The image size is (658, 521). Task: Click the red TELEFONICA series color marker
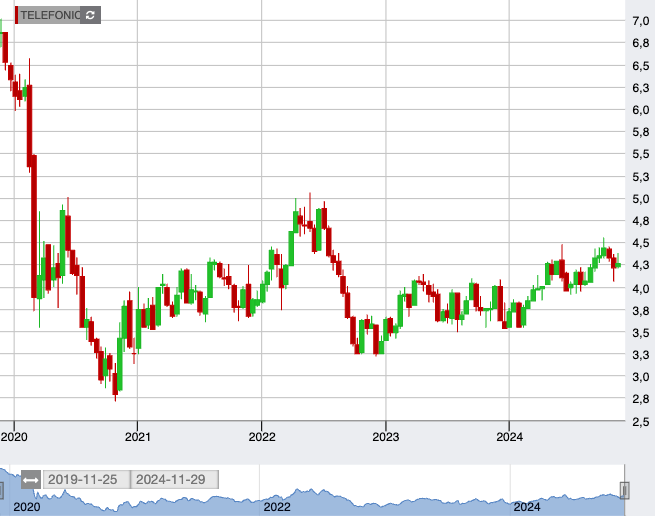(x=16, y=15)
